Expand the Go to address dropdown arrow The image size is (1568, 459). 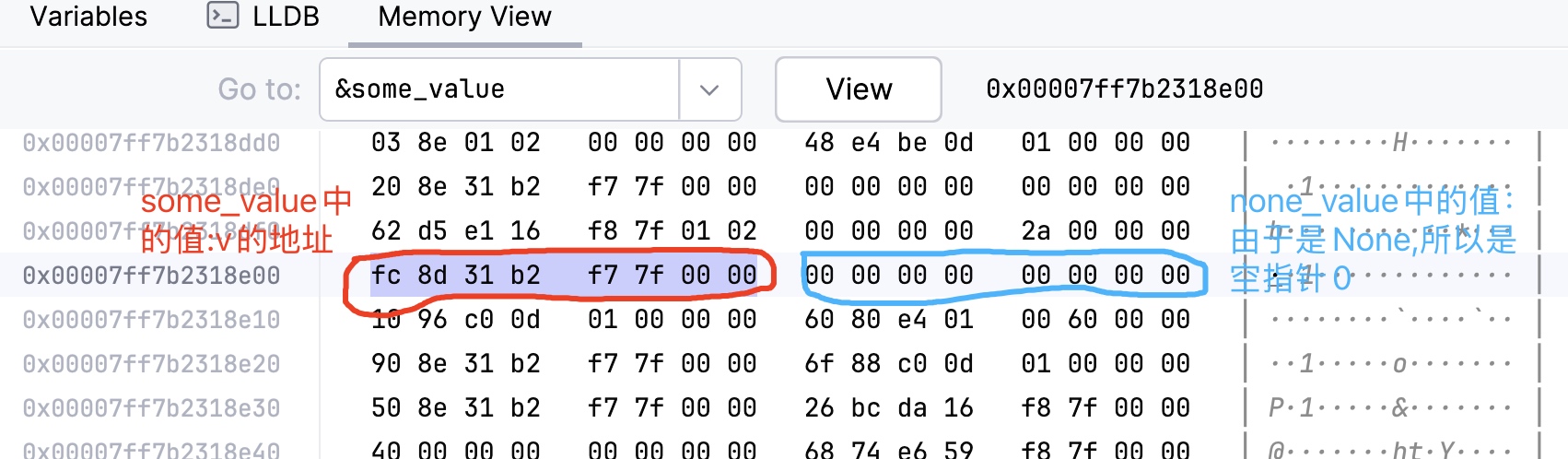(709, 89)
